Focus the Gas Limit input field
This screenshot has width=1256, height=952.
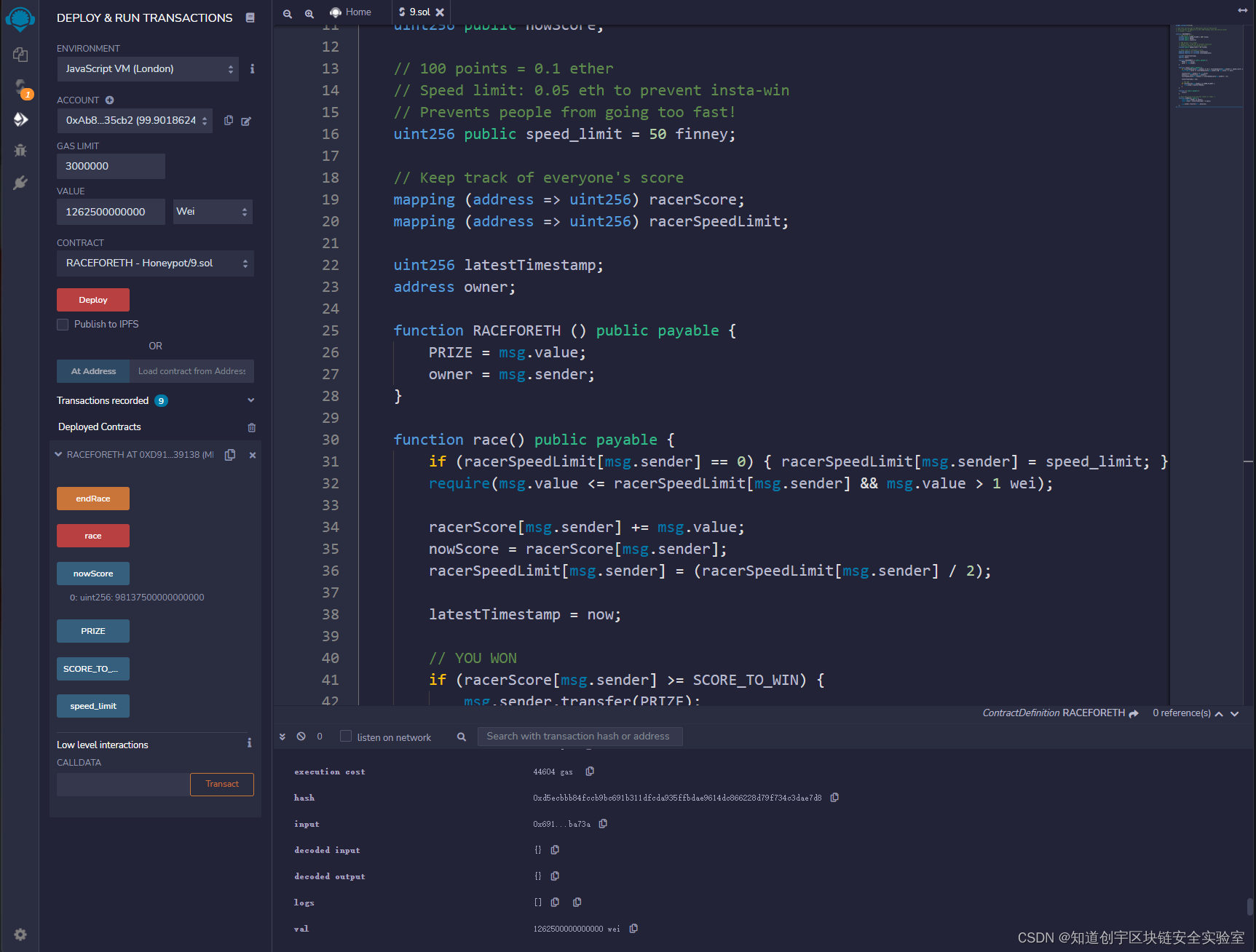click(x=111, y=166)
